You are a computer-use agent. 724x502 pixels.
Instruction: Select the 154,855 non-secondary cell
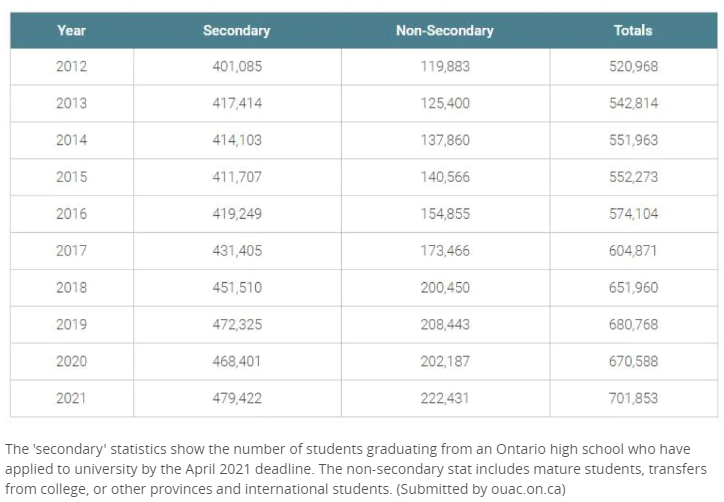(x=445, y=214)
